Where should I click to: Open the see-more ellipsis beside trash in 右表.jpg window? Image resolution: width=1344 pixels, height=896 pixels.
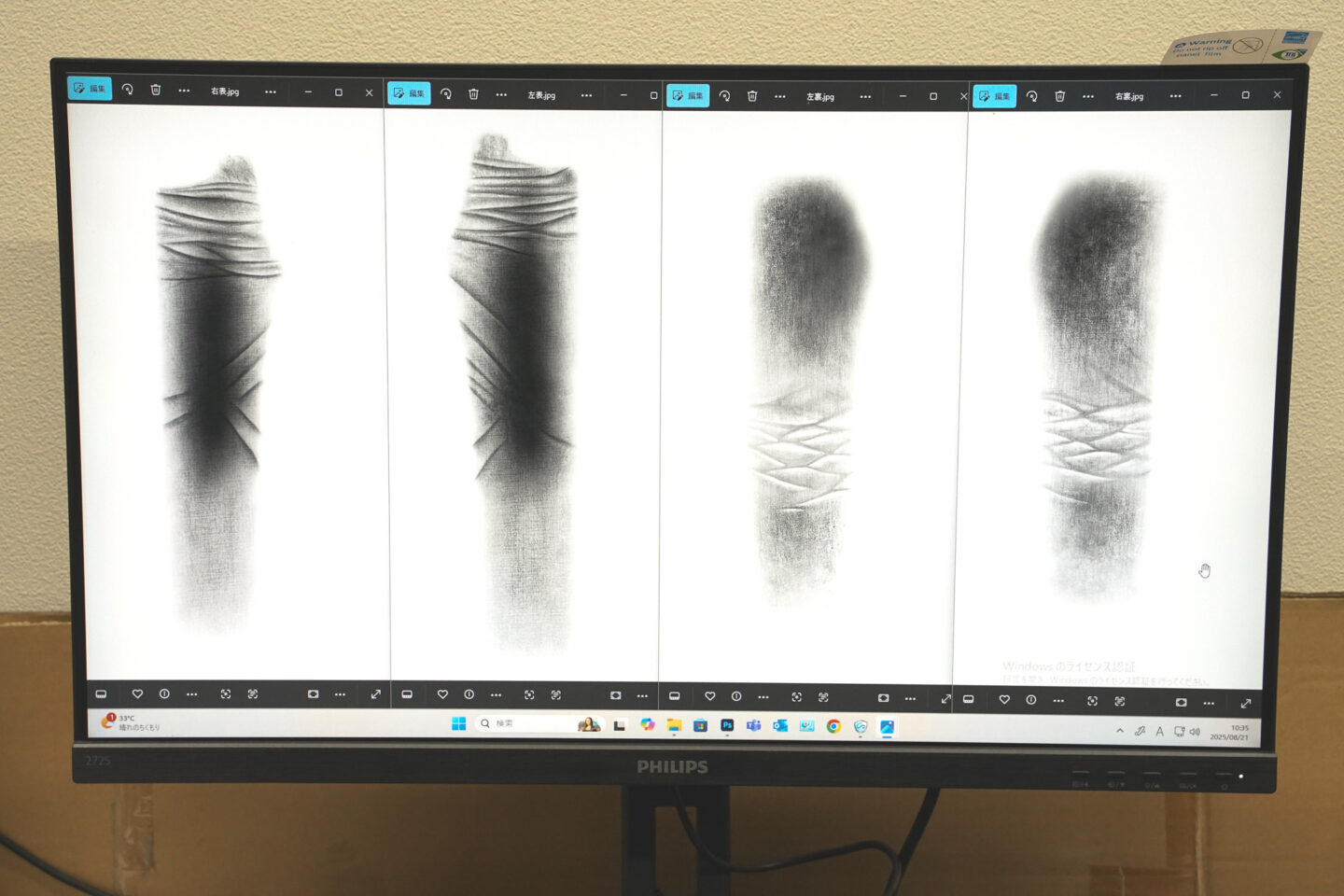pyautogui.click(x=184, y=91)
